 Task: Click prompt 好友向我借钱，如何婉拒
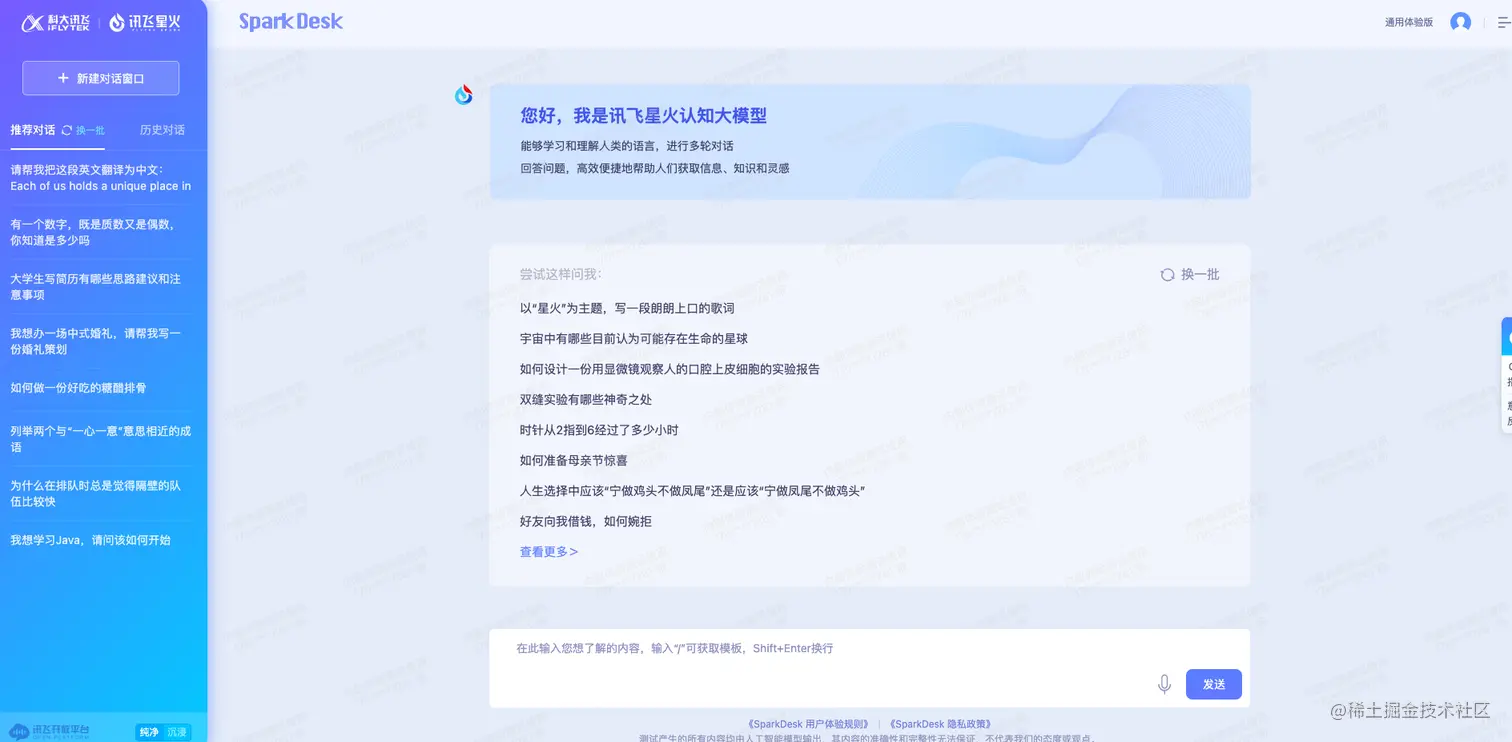(x=586, y=522)
